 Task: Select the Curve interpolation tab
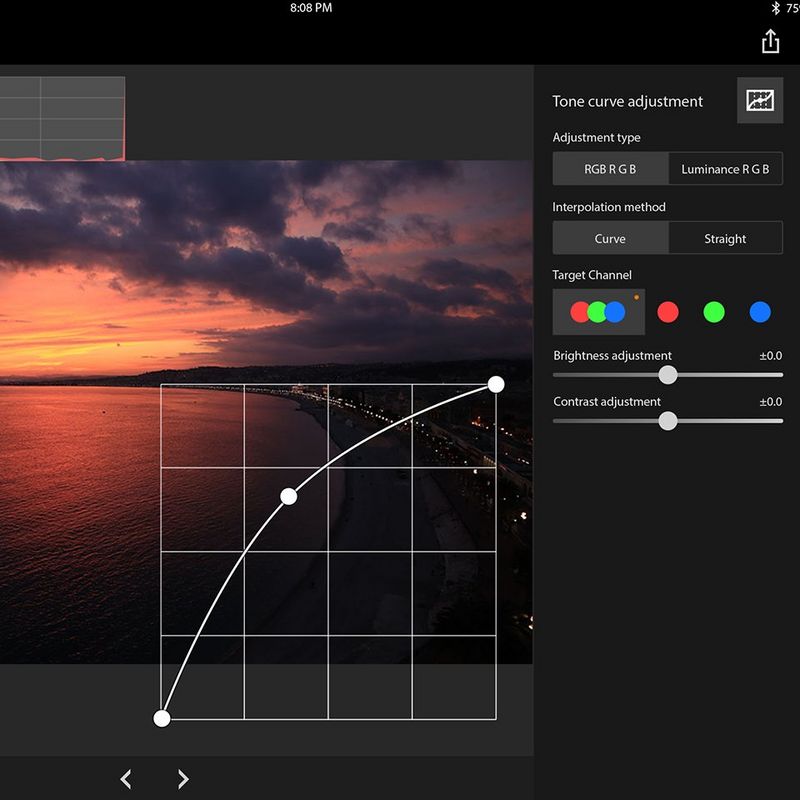coord(609,238)
